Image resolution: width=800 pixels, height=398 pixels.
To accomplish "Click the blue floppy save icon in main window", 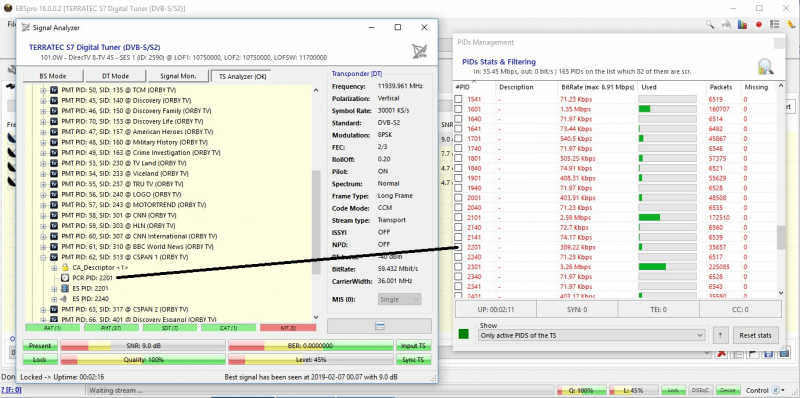I will click(x=770, y=353).
